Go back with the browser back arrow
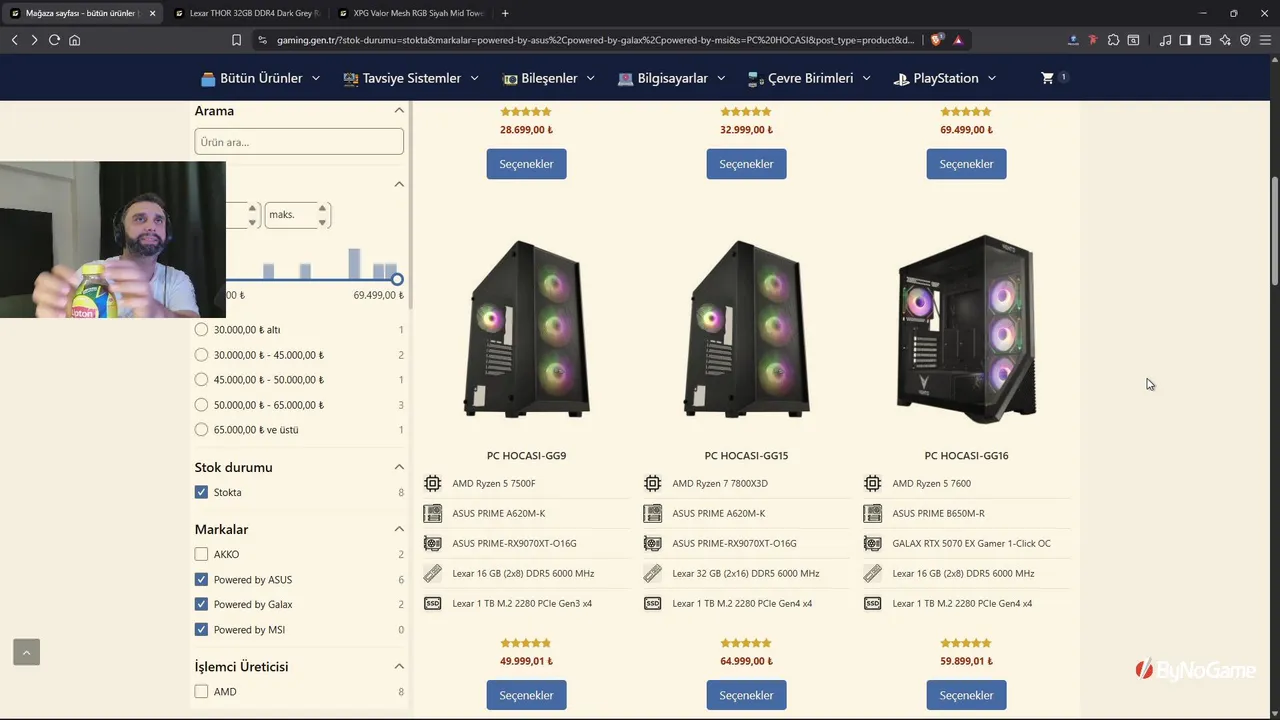This screenshot has width=1280, height=720. click(14, 40)
